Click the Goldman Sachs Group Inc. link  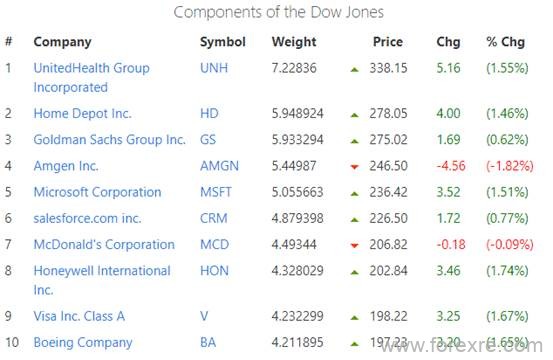110,140
